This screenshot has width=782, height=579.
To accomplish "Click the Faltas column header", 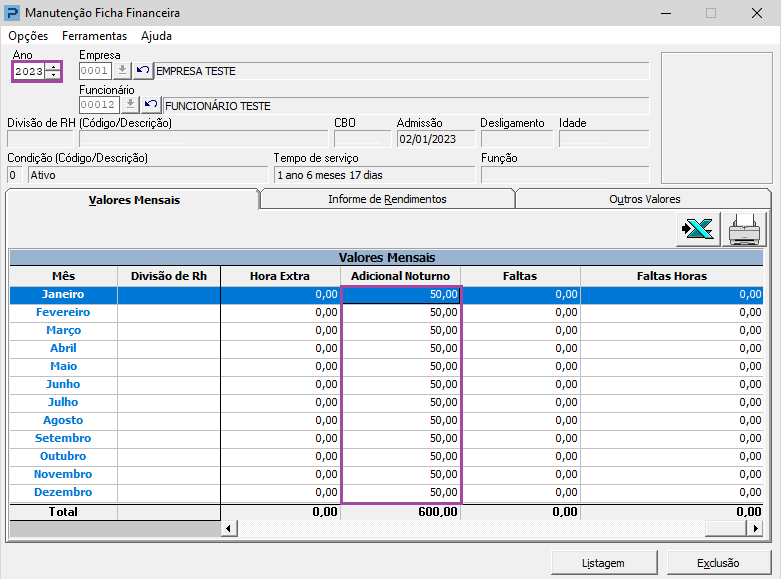I will [x=520, y=276].
